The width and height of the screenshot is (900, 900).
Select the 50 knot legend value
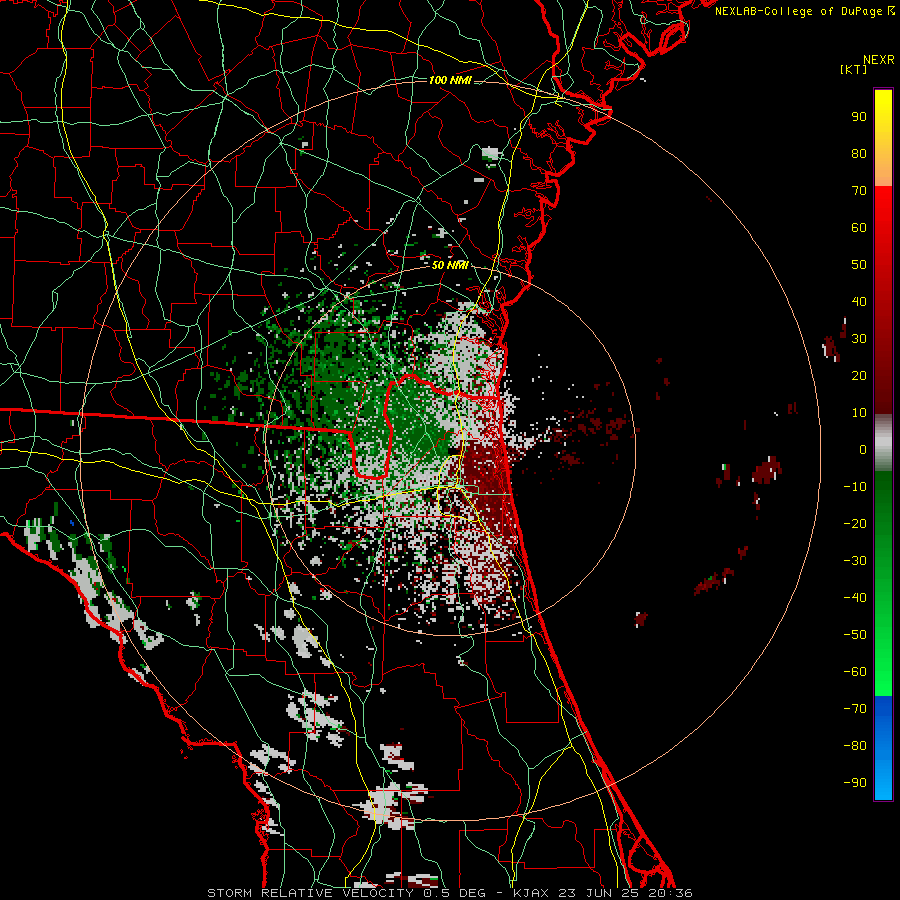[x=859, y=265]
